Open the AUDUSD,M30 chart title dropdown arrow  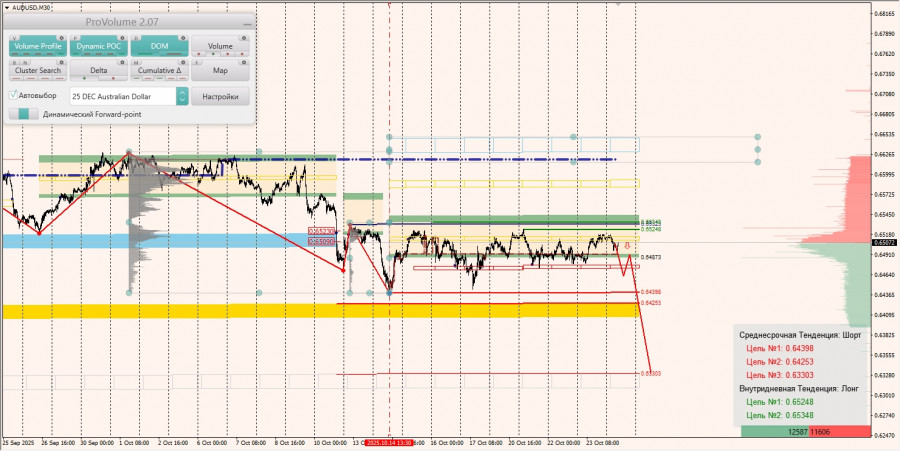6,7
